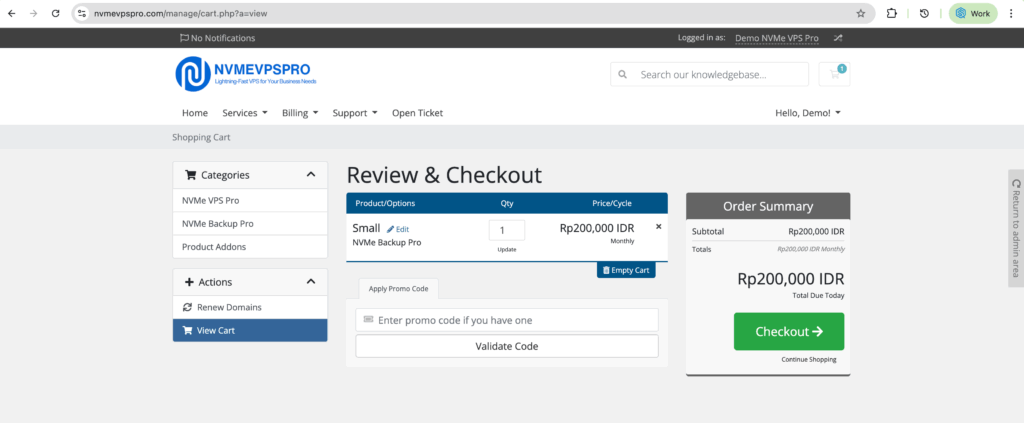Collapse the Actions panel chevron
This screenshot has width=1024, height=423.
pos(311,282)
